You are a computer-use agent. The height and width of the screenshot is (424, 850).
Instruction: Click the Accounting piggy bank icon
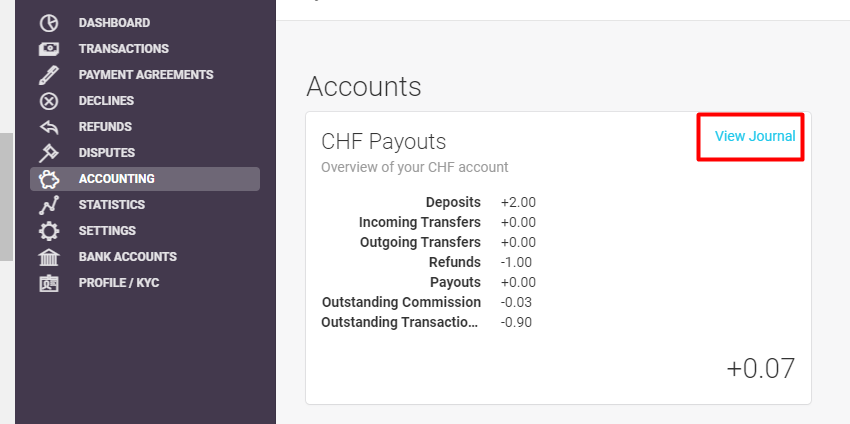pos(49,179)
